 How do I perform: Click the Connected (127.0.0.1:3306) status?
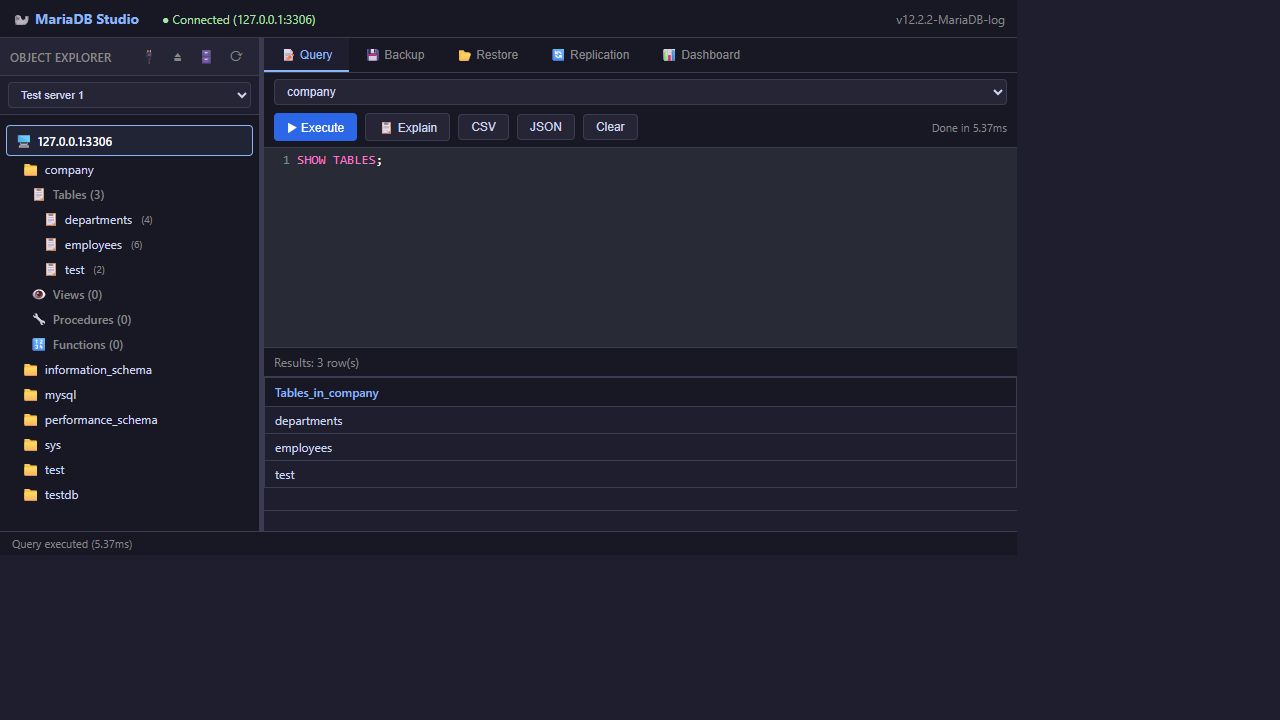click(239, 20)
